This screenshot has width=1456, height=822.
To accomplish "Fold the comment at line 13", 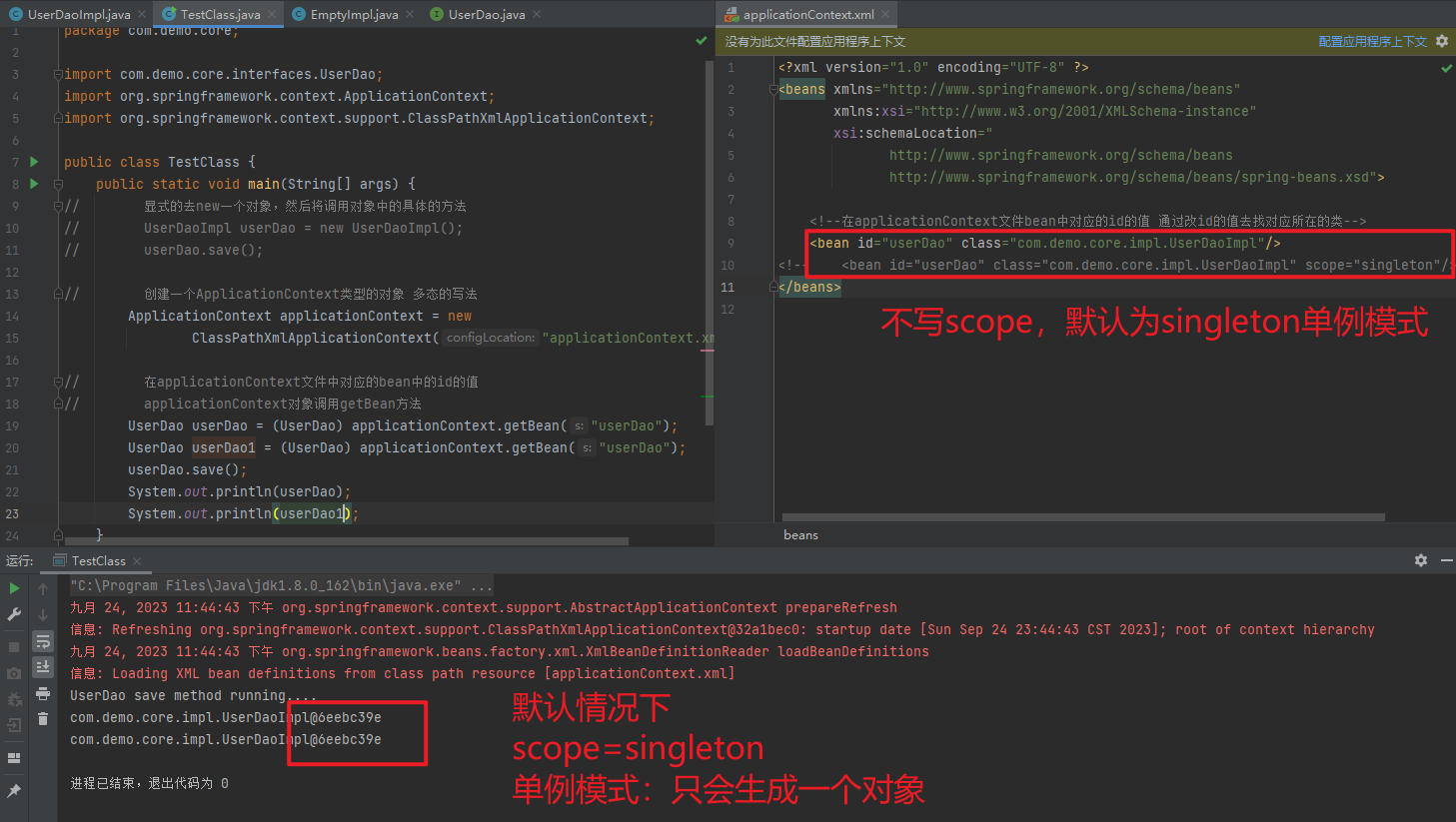I will pyautogui.click(x=58, y=294).
